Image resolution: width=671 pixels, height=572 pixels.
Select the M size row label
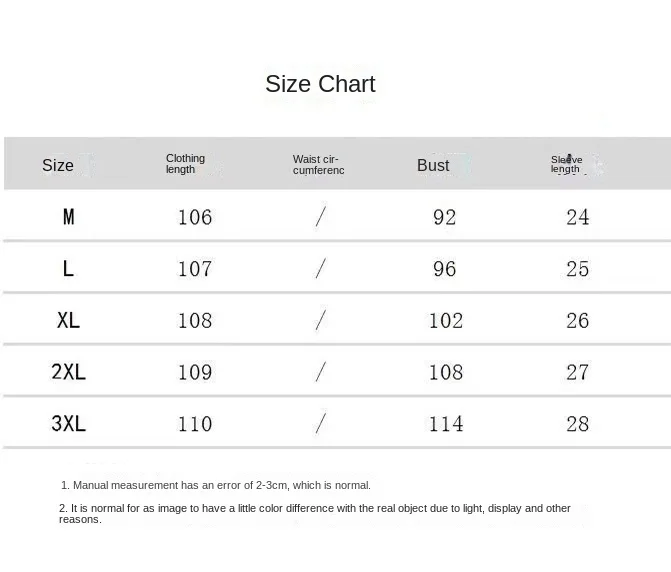coord(68,217)
